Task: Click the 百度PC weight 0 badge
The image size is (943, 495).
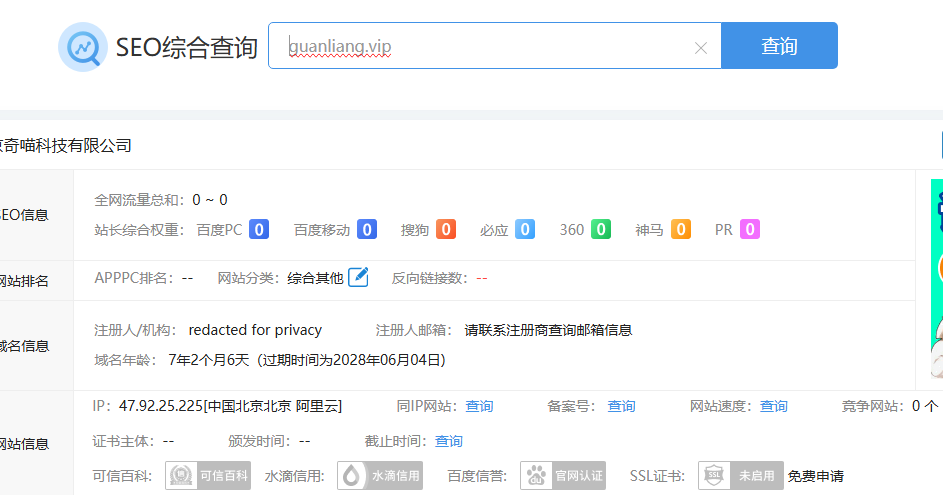Action: point(259,229)
